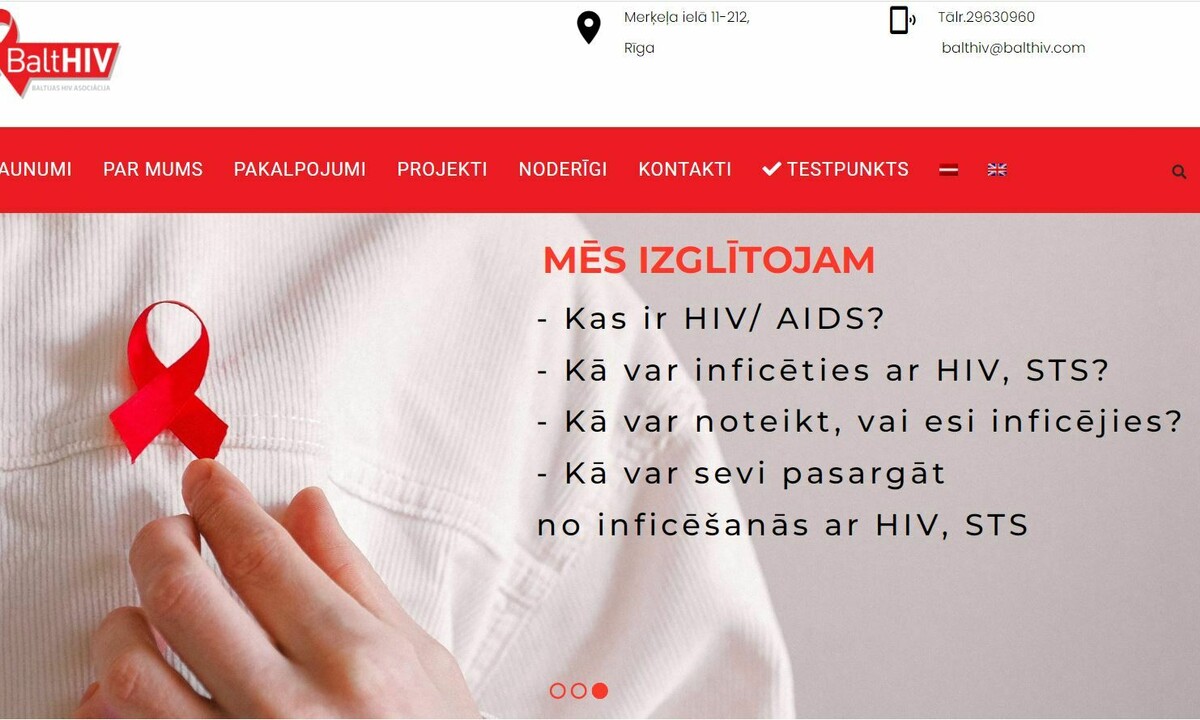Switch language with the Latvian flag
Image resolution: width=1200 pixels, height=720 pixels.
948,170
